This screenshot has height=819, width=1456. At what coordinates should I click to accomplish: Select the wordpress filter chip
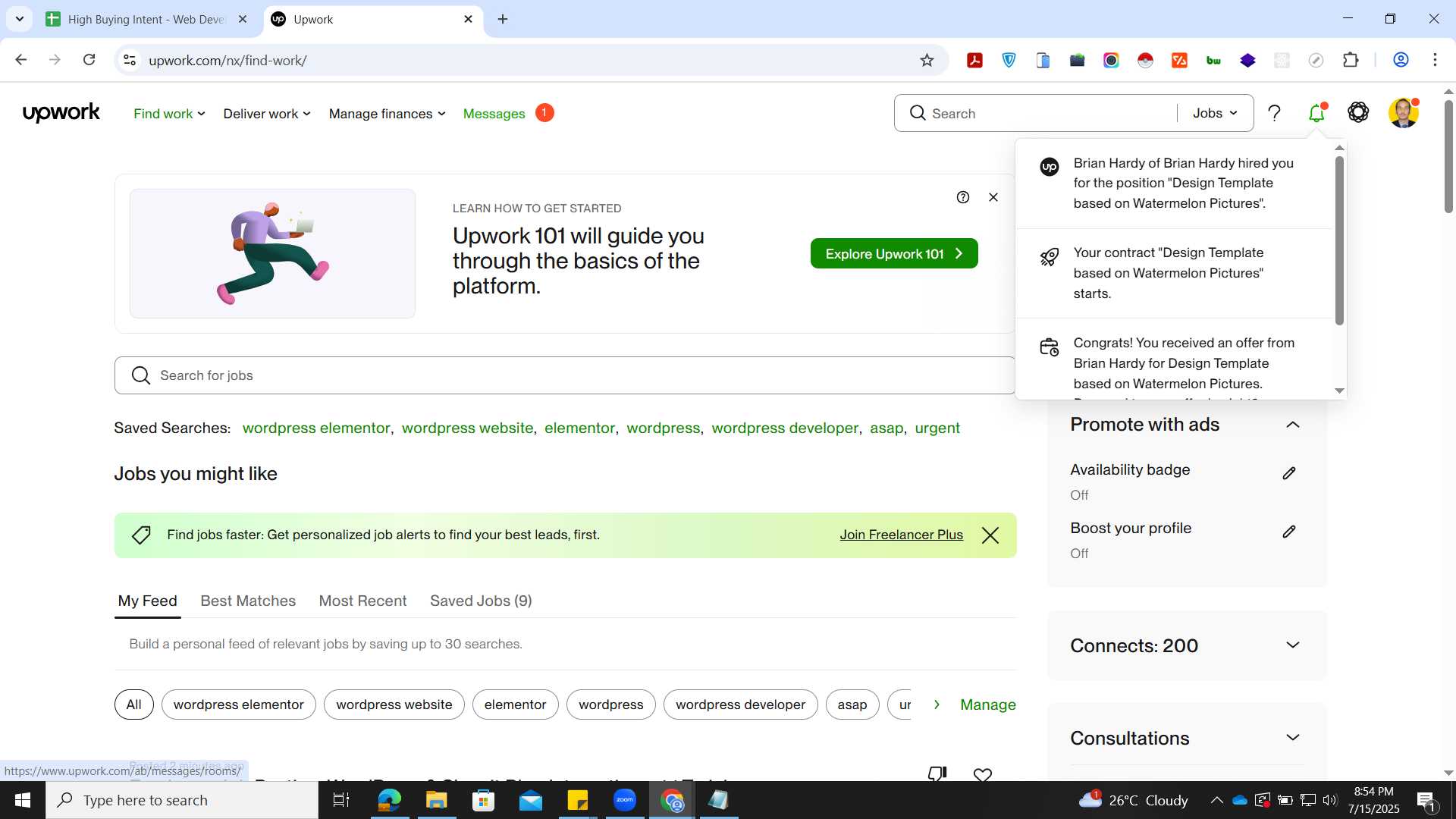point(610,704)
